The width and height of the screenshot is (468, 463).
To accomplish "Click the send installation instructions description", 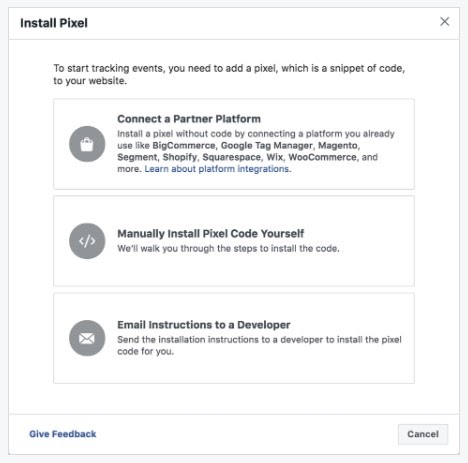I will tap(259, 345).
